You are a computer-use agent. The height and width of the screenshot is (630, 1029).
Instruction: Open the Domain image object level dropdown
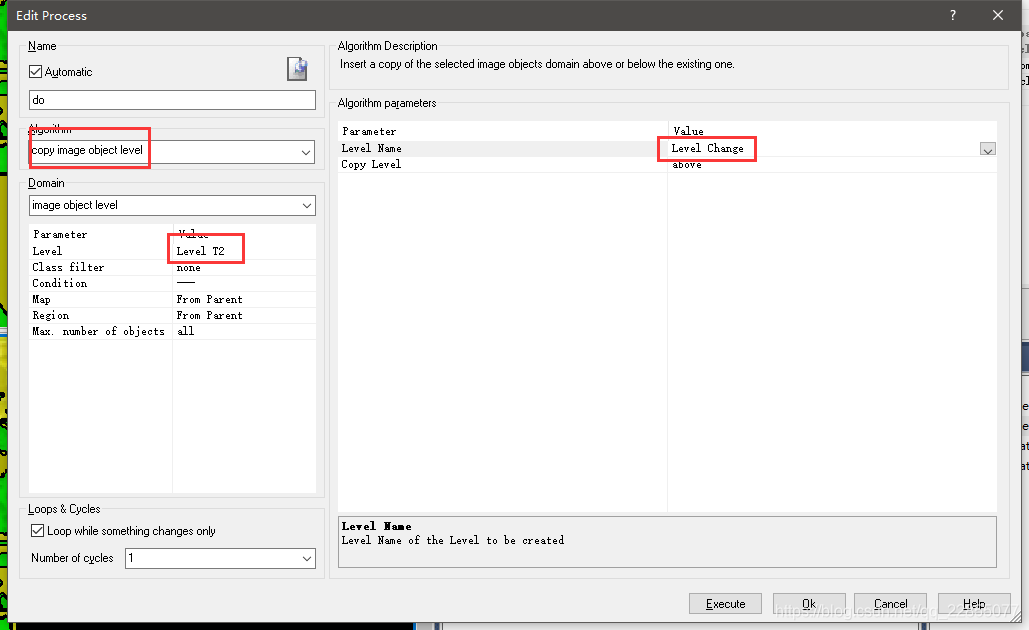coord(306,205)
